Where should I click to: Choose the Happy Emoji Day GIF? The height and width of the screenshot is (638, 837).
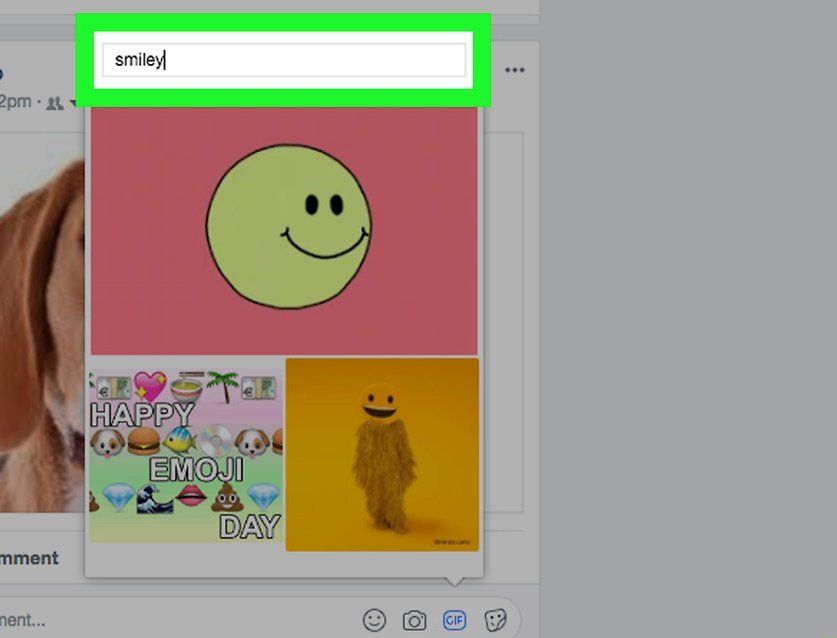(x=186, y=455)
